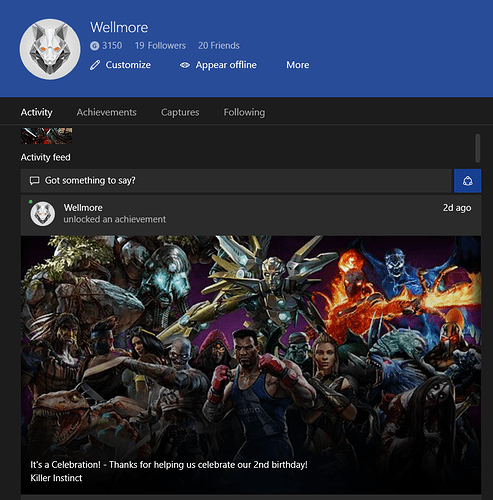Screen dimensions: 493x500
Task: Click the Customize pencil icon
Action: coord(95,65)
